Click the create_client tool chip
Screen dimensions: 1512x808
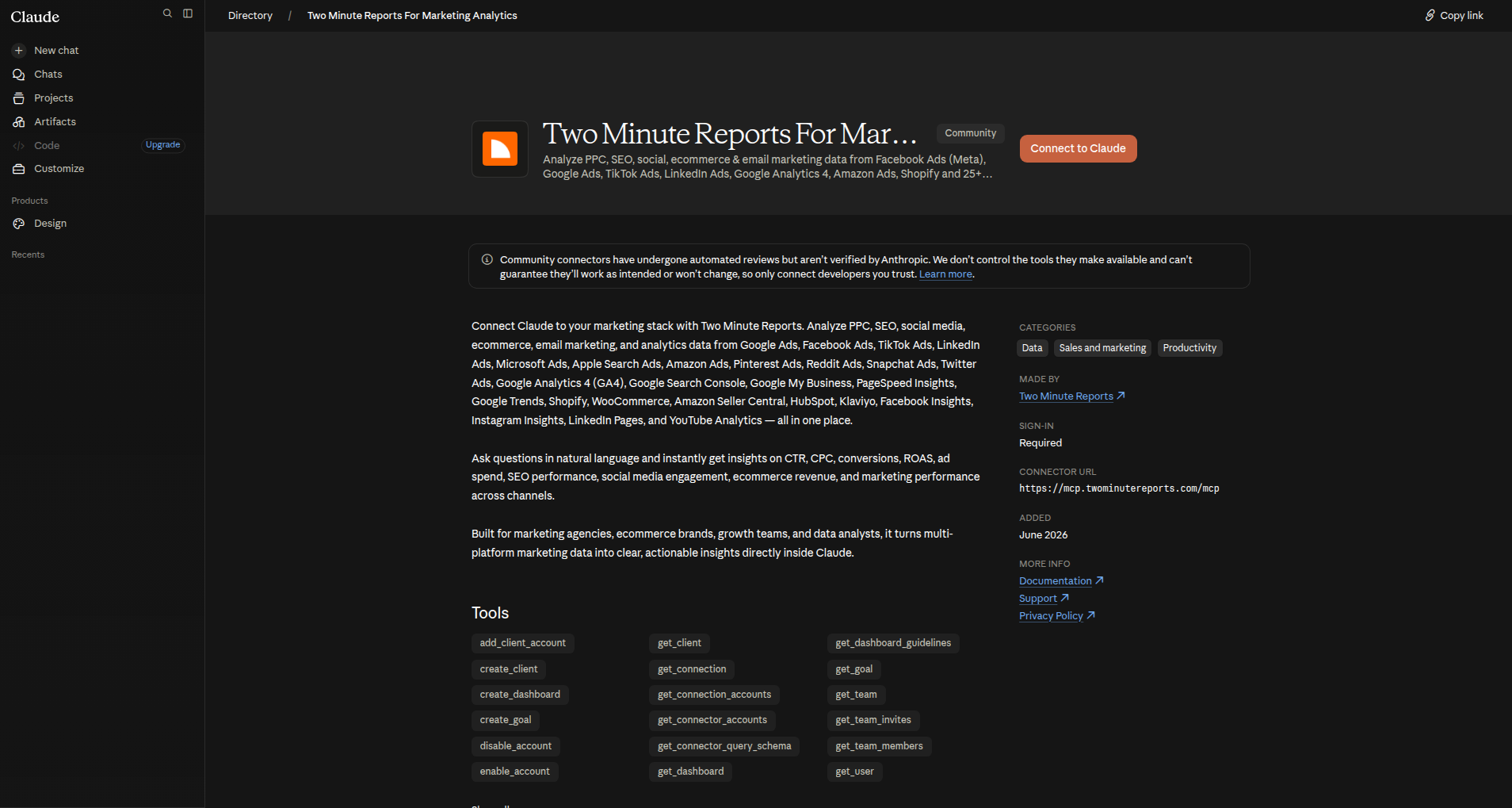click(x=509, y=669)
